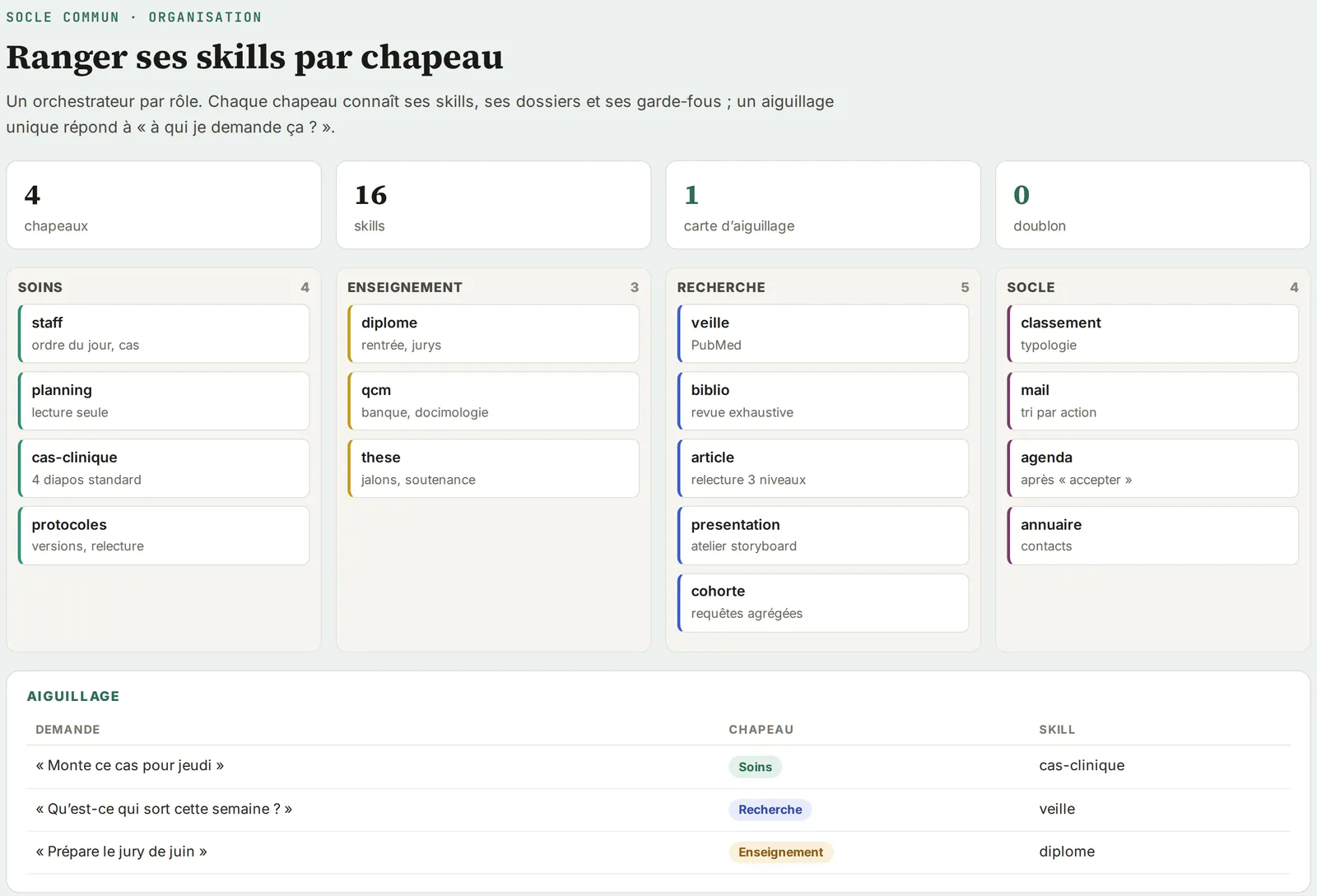The width and height of the screenshot is (1317, 896).
Task: Open the these skill card
Action: 493,468
